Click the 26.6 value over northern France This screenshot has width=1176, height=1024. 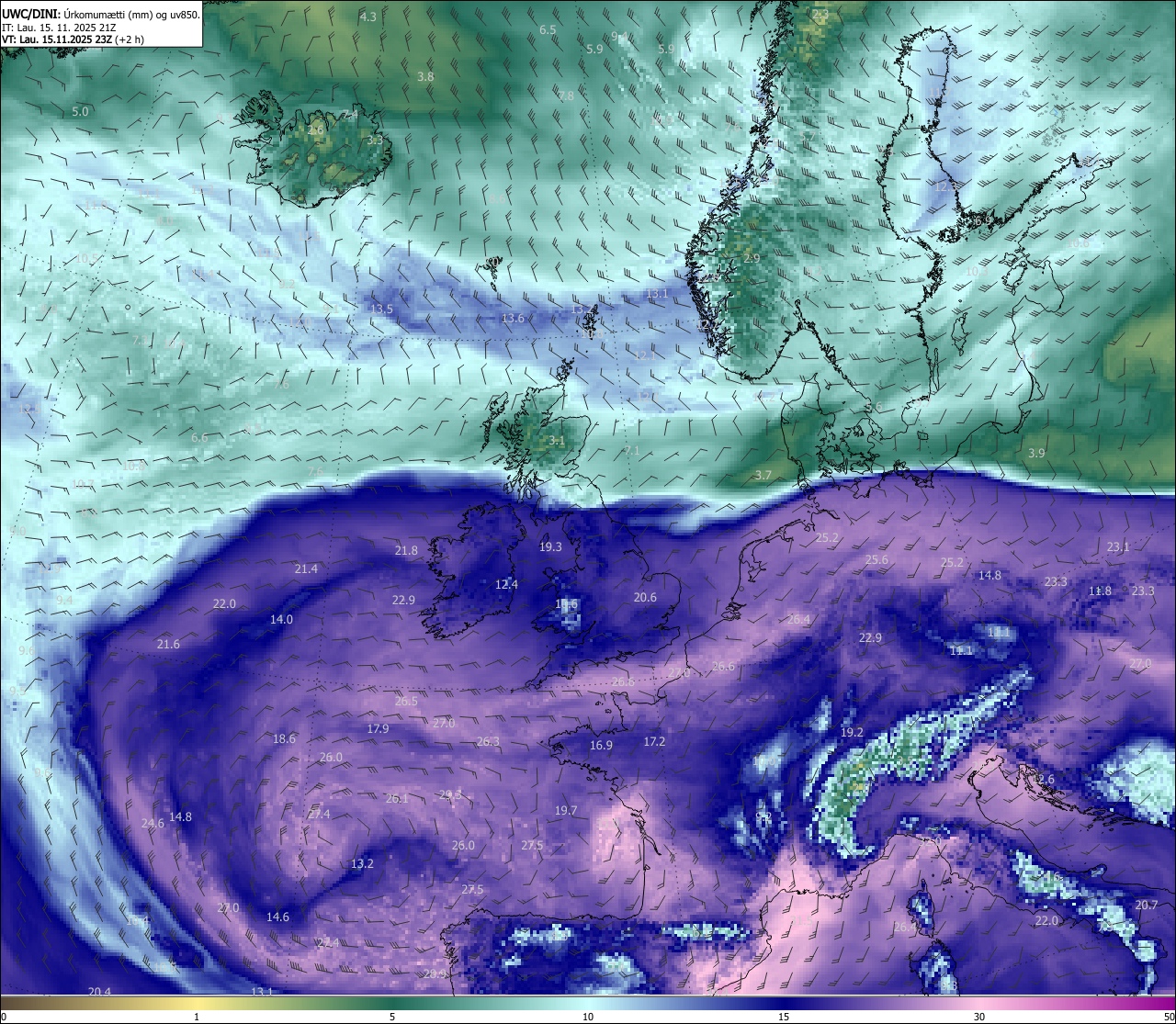point(723,666)
